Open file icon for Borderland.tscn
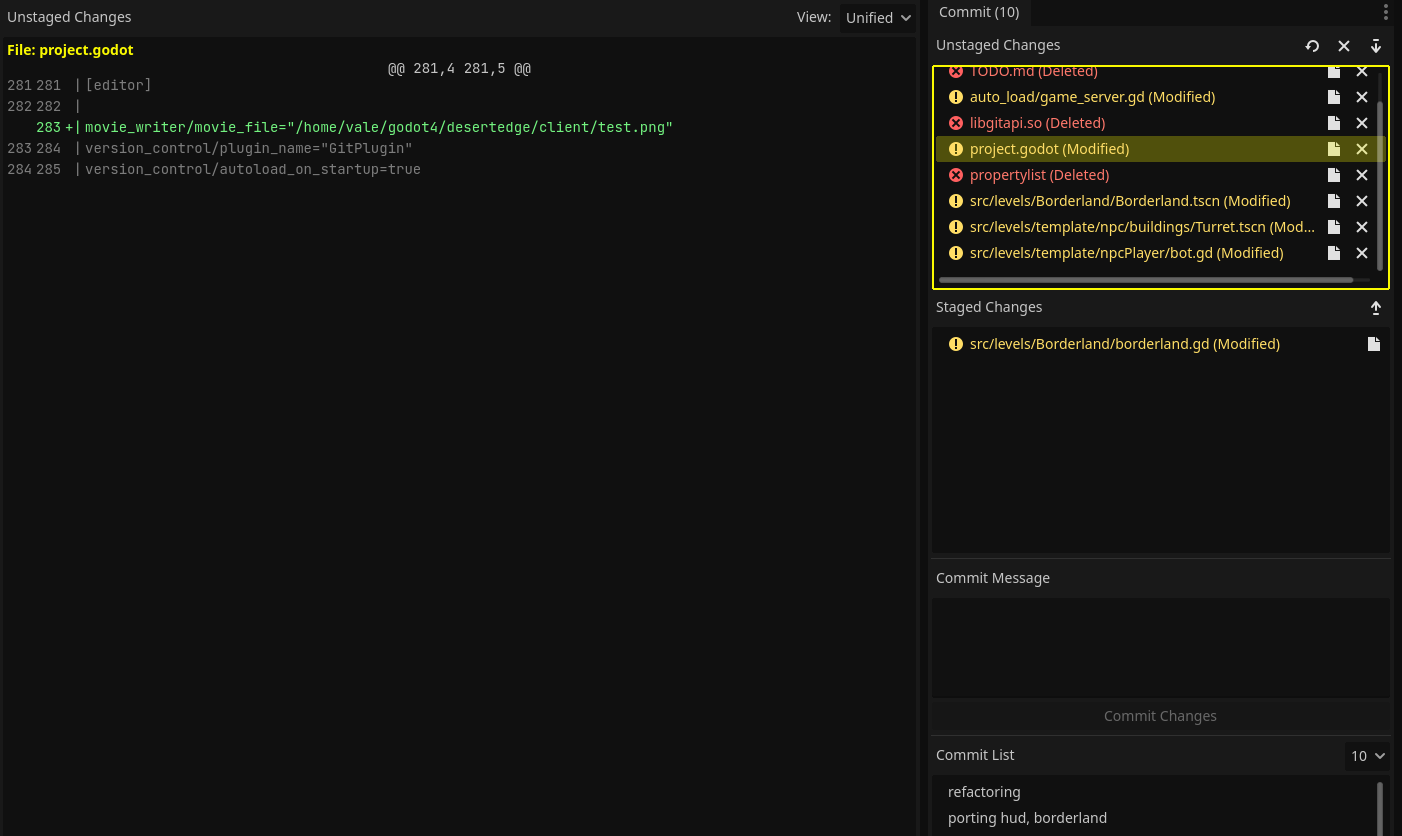The width and height of the screenshot is (1402, 836). [1334, 201]
